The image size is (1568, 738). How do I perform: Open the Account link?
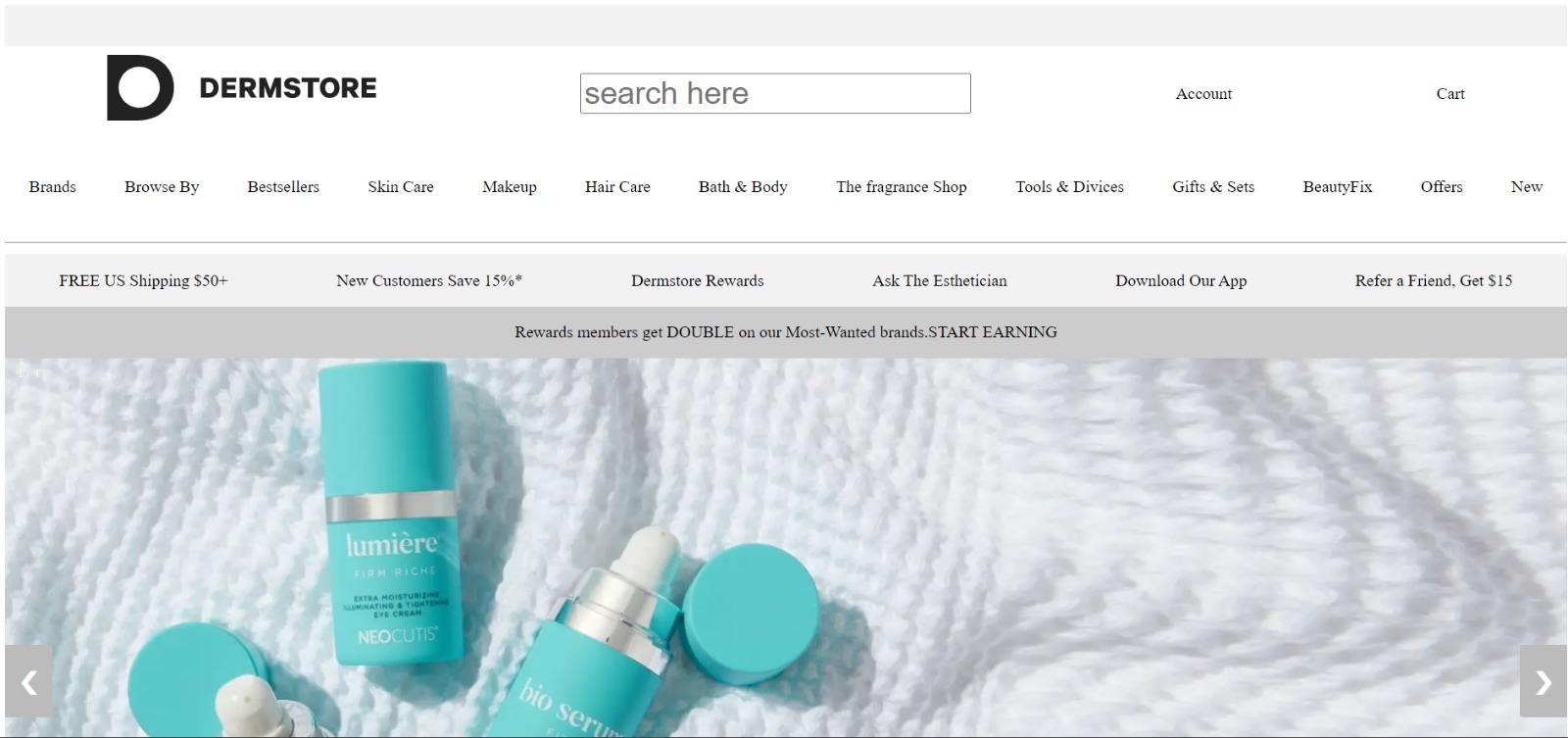coord(1203,94)
